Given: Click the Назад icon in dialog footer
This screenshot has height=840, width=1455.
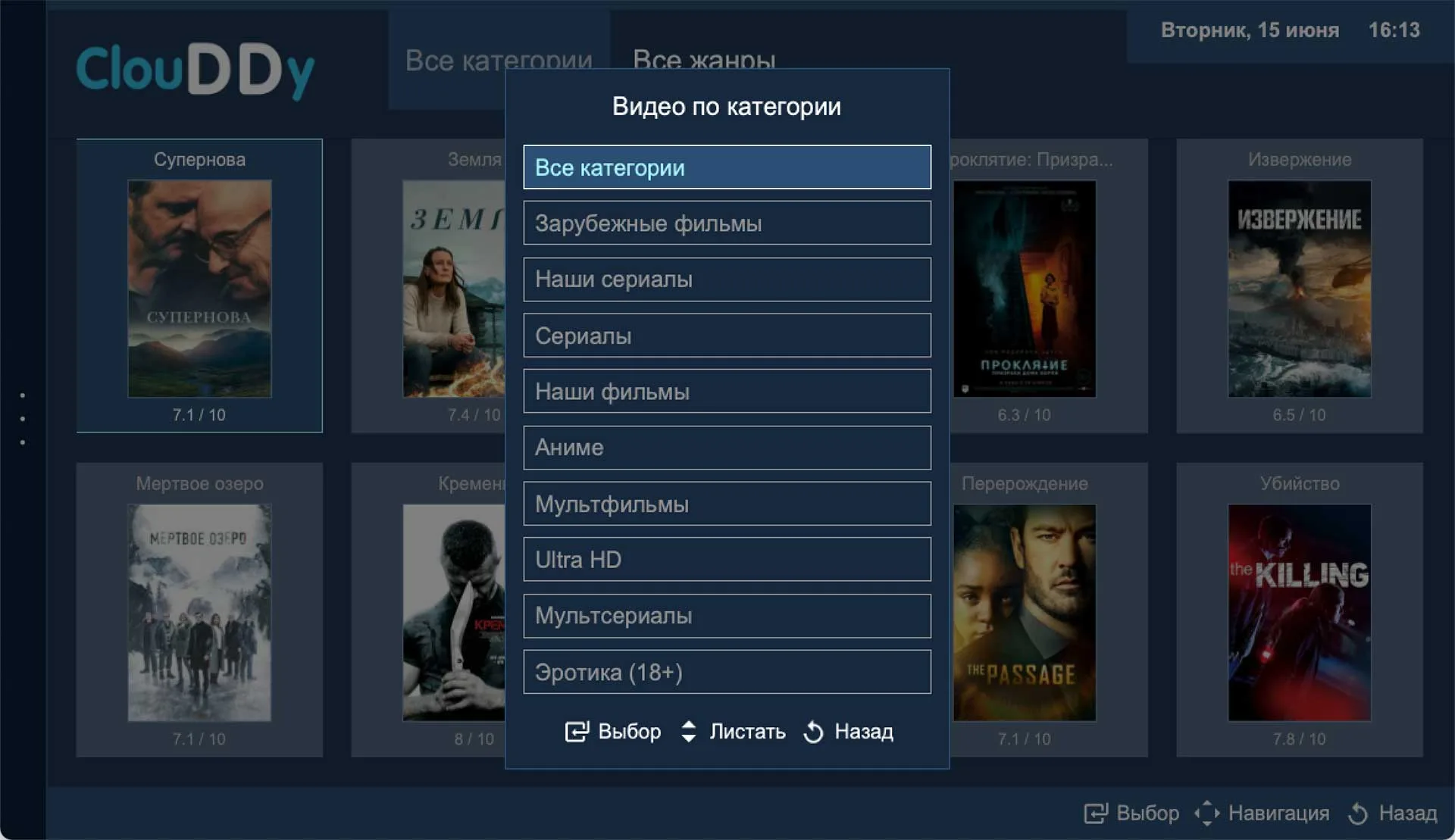Looking at the screenshot, I should pos(813,732).
